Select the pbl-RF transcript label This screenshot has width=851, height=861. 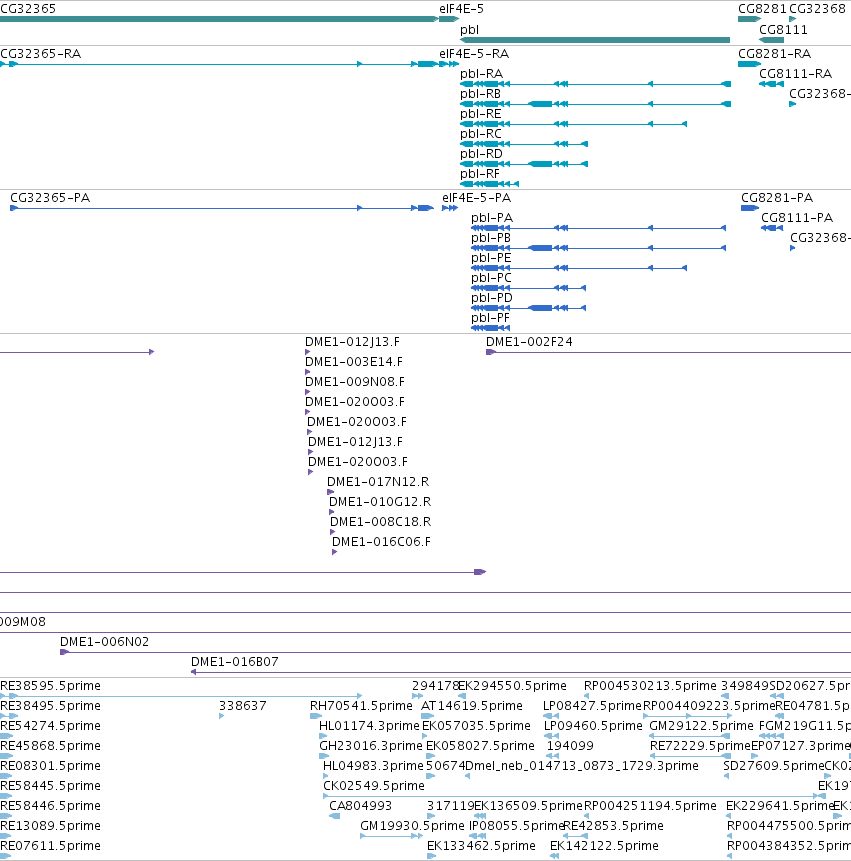tap(479, 174)
